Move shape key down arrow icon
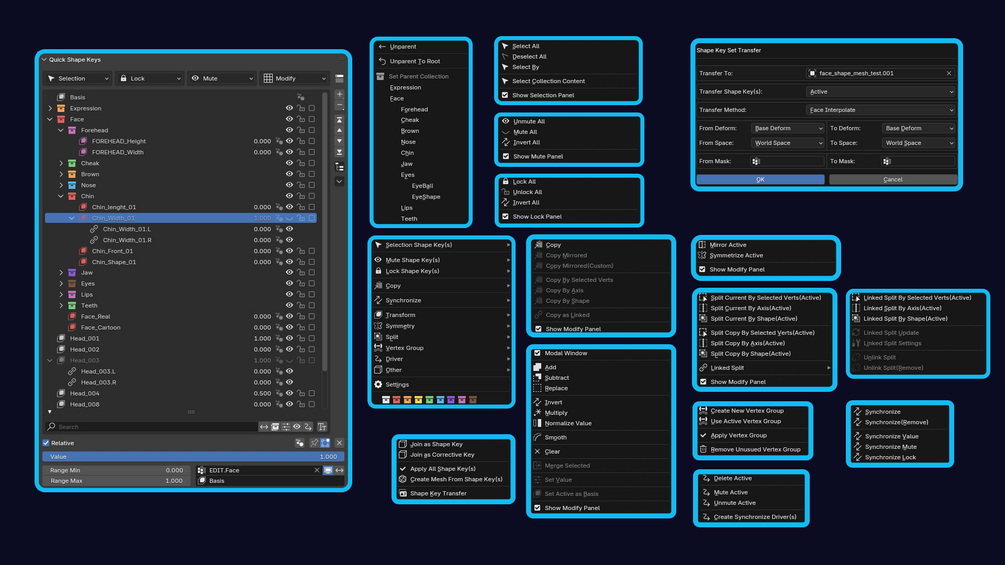Viewport: 1005px width, 565px height. point(339,141)
